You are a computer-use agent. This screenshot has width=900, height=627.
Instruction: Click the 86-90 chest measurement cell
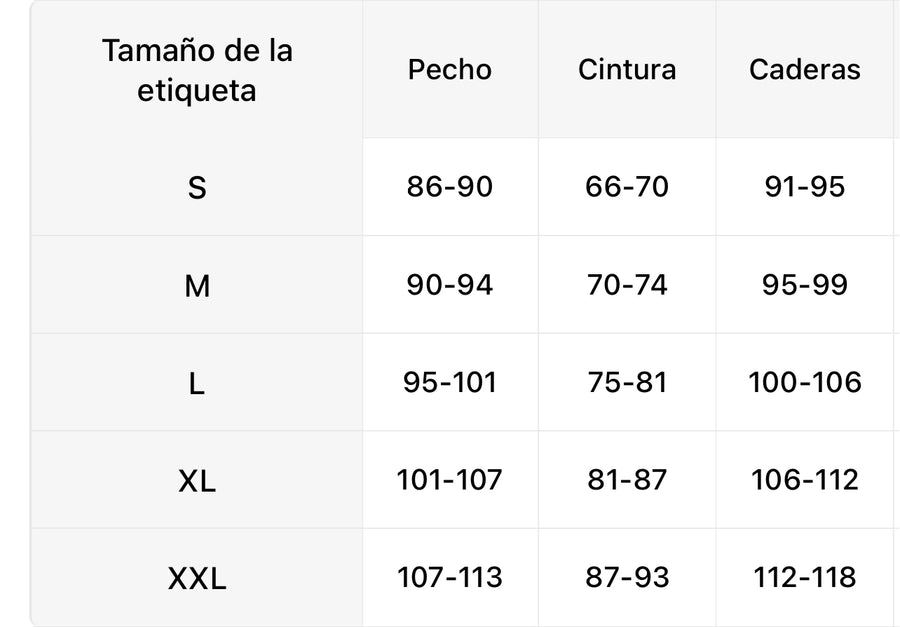[450, 187]
